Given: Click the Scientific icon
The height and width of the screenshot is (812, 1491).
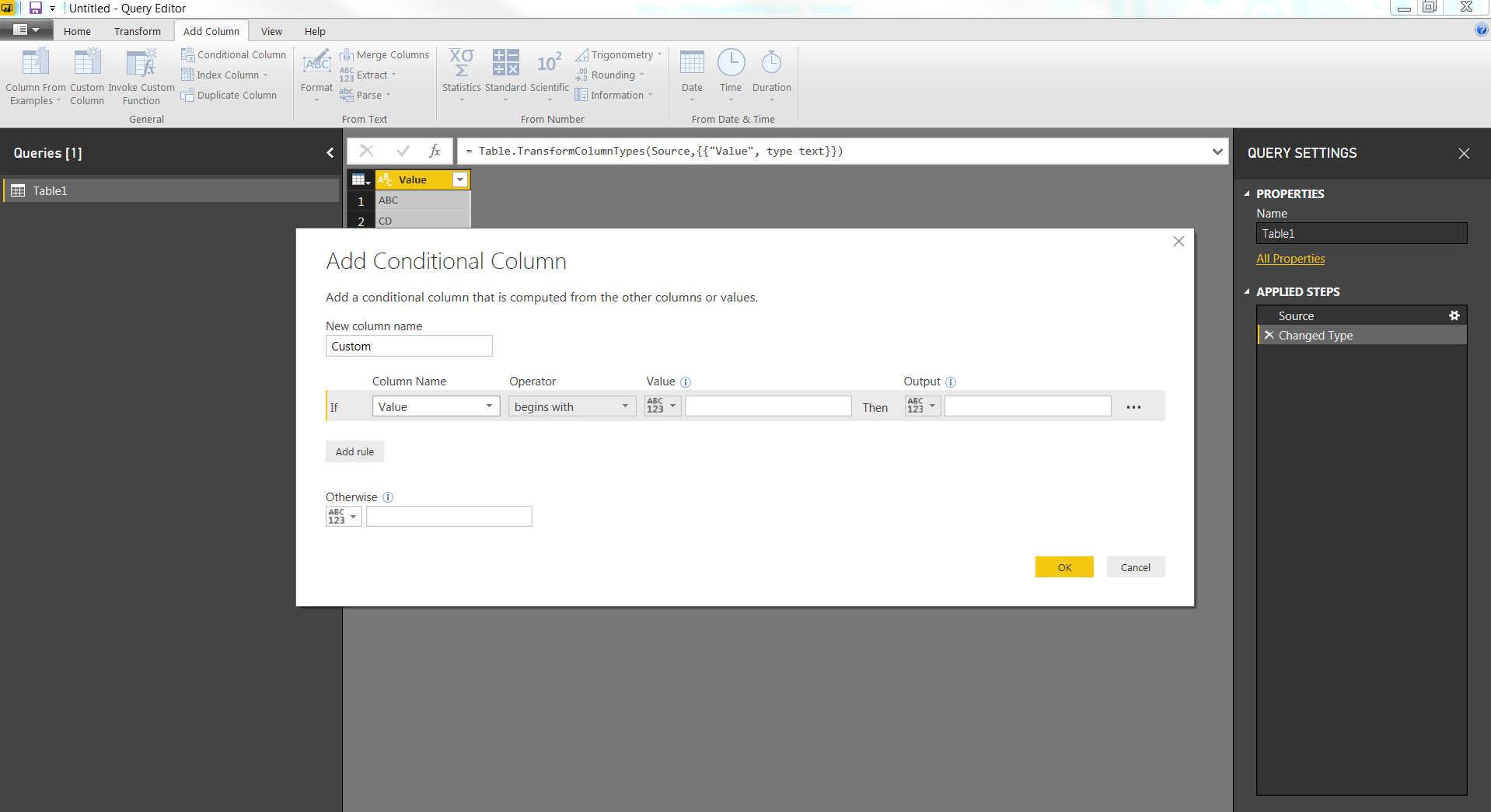Looking at the screenshot, I should (549, 62).
